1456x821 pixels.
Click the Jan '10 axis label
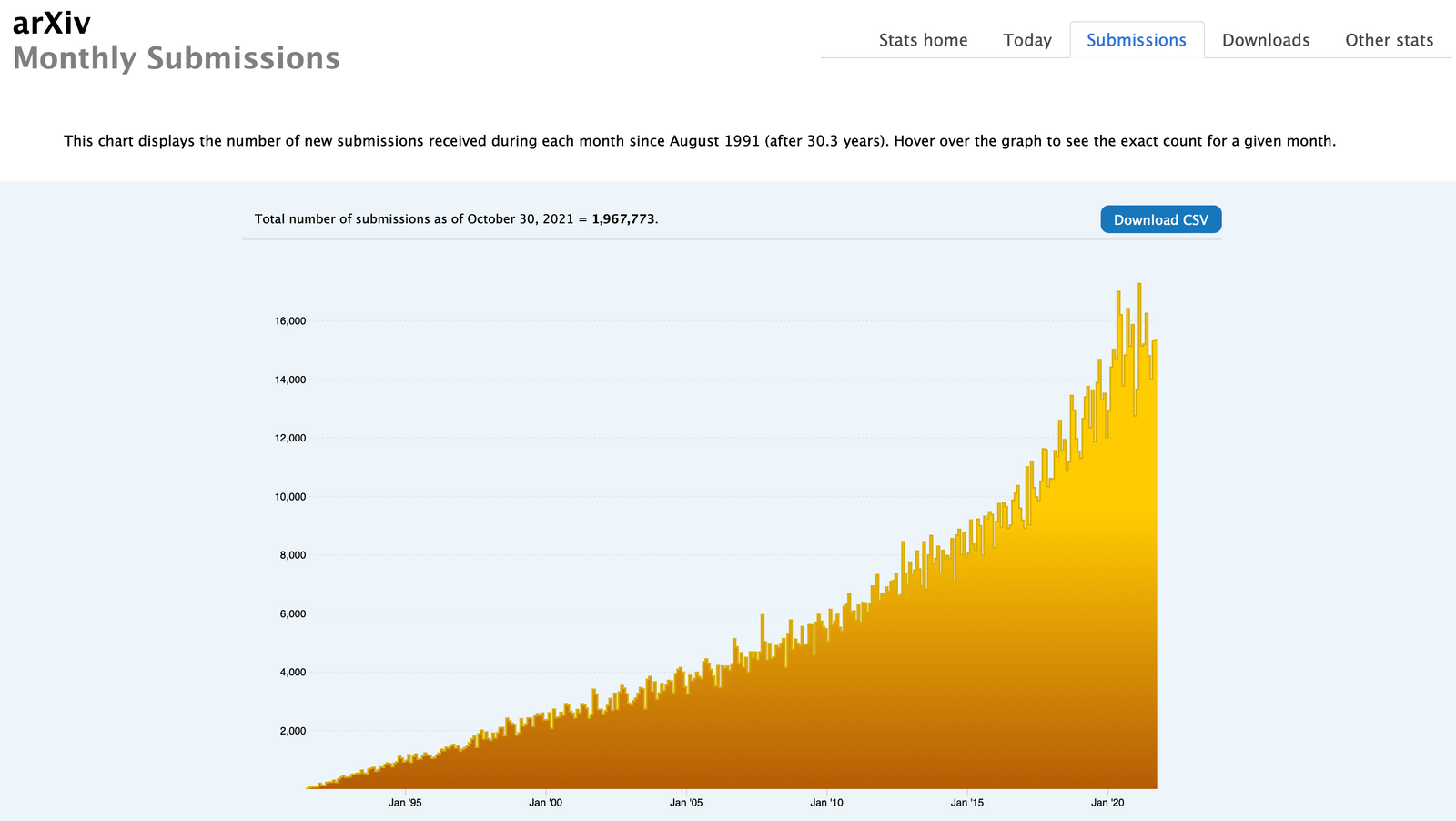point(827,803)
